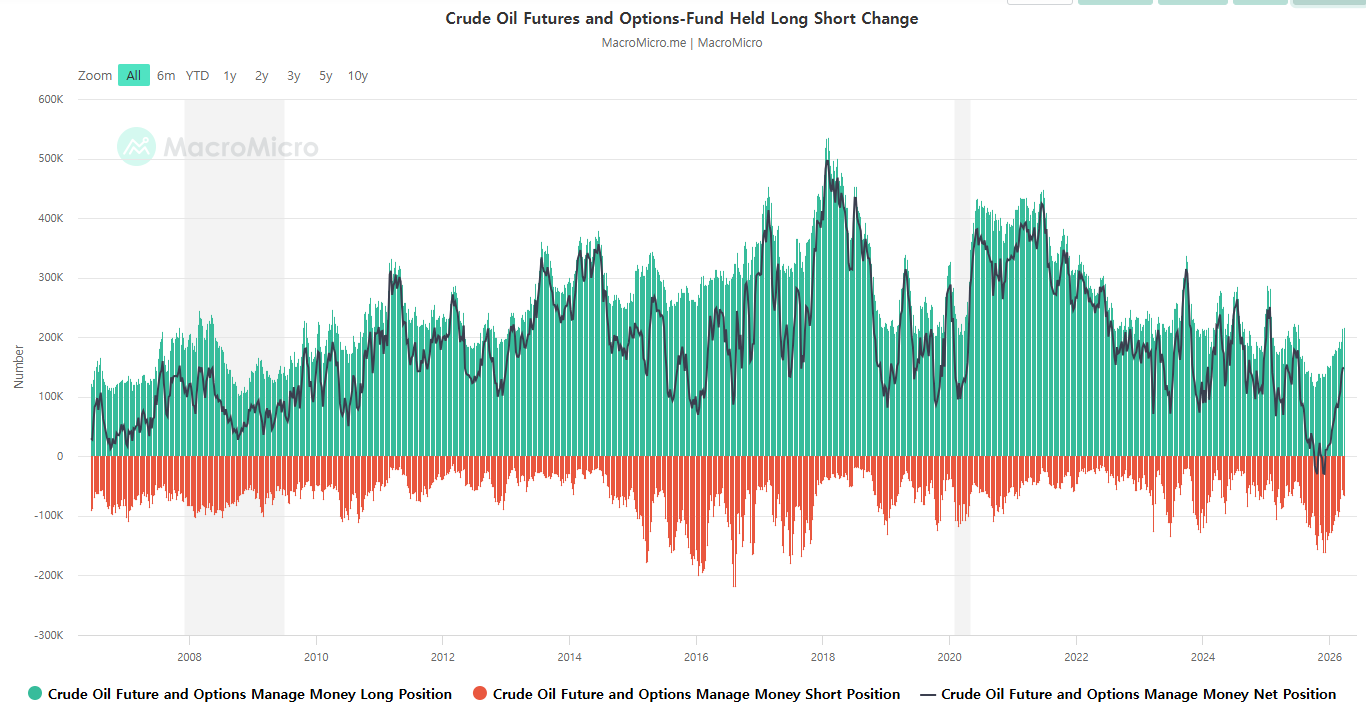1366x714 pixels.
Task: Click the MacroMicro watermark logo icon
Action: (x=136, y=147)
